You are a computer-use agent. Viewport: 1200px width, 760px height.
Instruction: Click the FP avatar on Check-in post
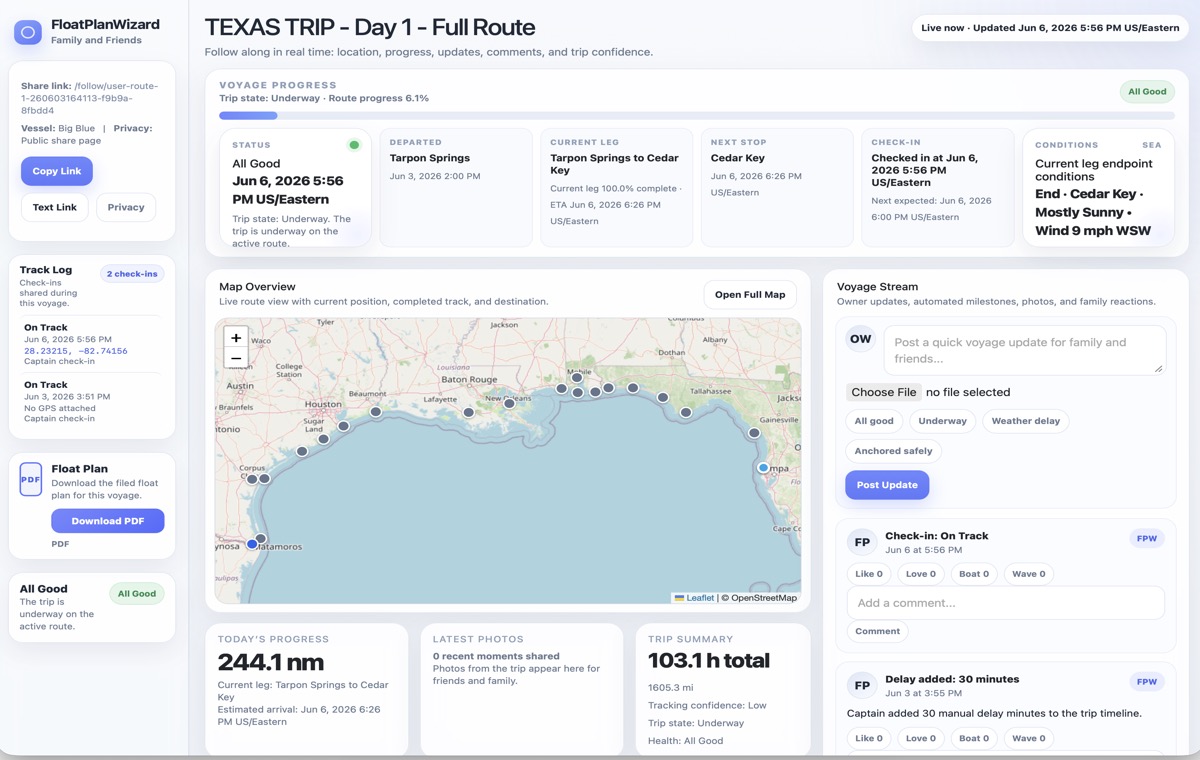click(862, 542)
